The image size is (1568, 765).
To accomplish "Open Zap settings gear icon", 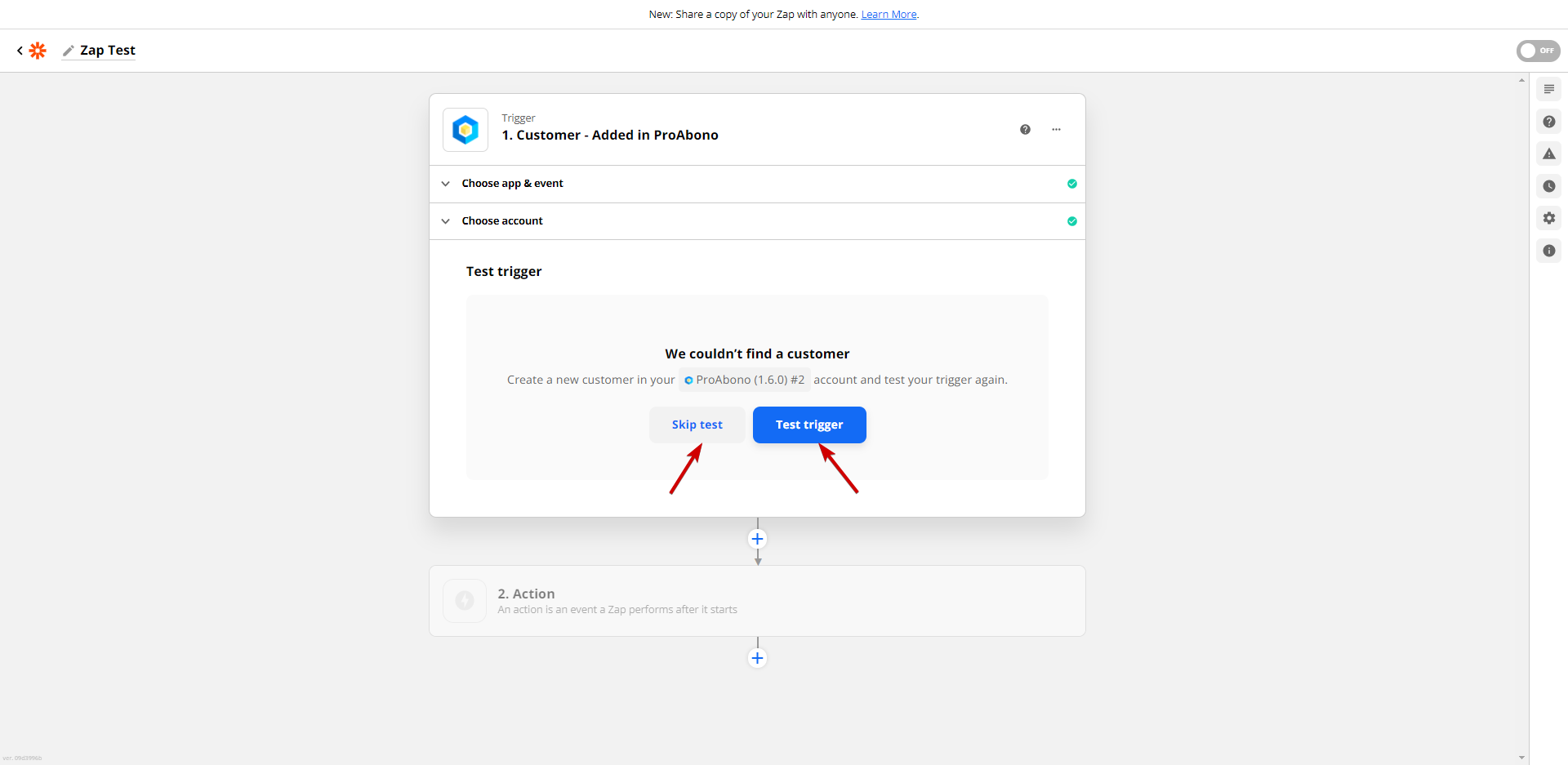I will click(1548, 218).
